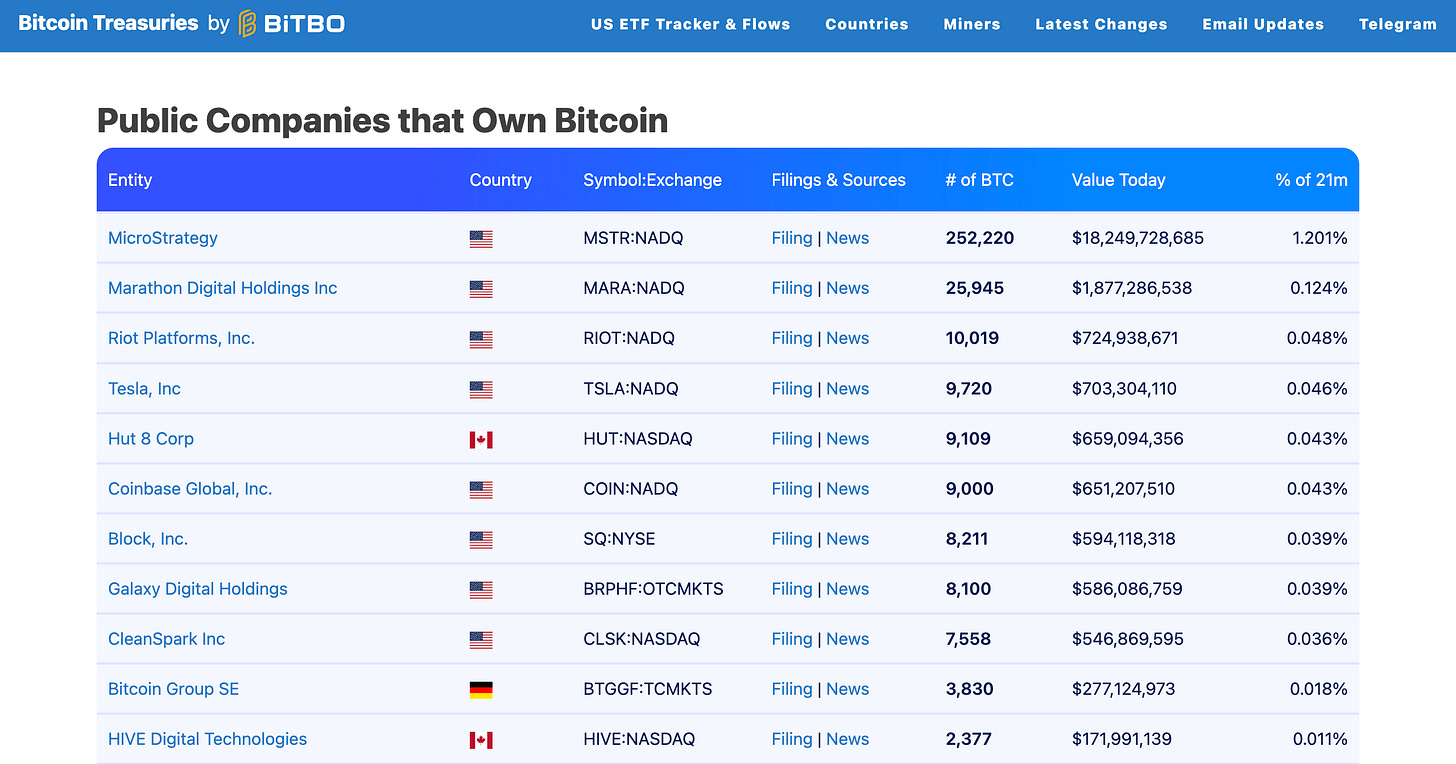This screenshot has height=764, width=1456.
Task: Open the Hut 8 Corp link
Action: click(151, 438)
